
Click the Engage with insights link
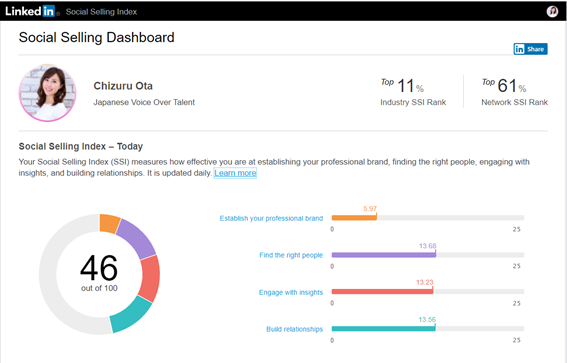pos(291,292)
